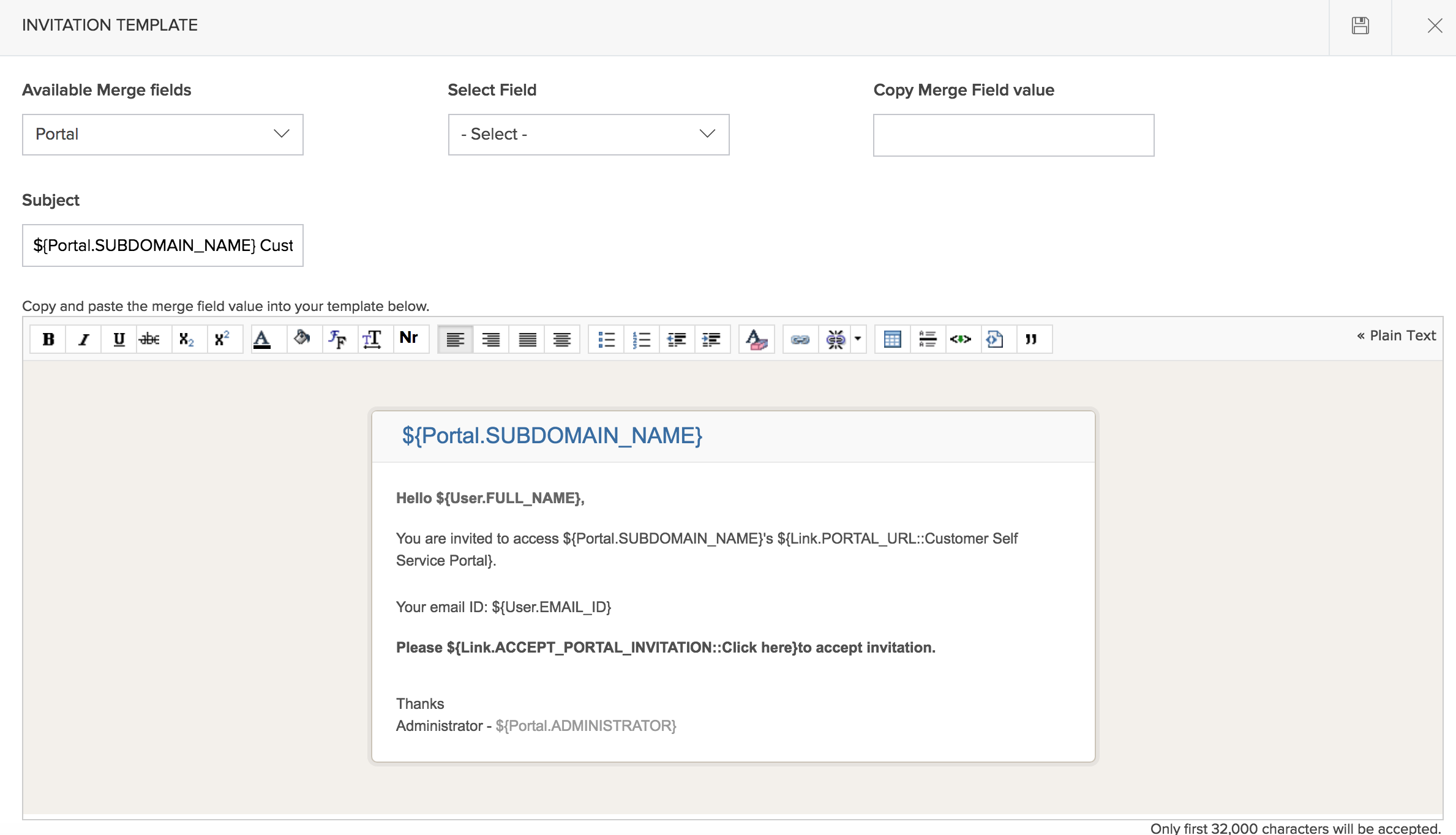Click the subscript icon
The image size is (1456, 835).
point(186,339)
